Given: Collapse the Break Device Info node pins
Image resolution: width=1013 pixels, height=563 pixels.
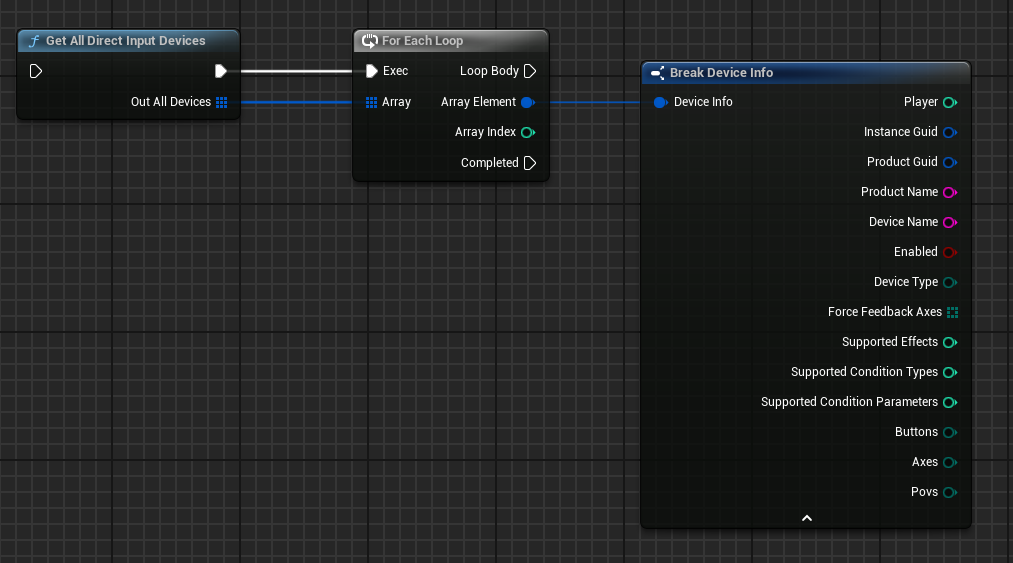Looking at the screenshot, I should coord(806,518).
